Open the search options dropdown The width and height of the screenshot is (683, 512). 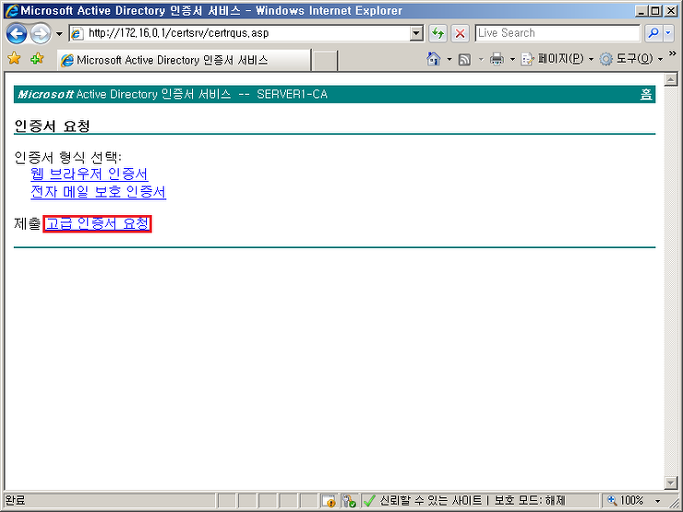point(669,33)
